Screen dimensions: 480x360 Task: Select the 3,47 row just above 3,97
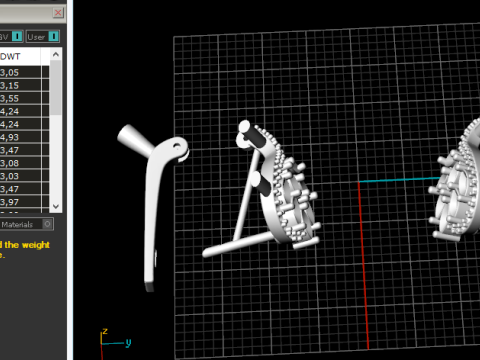24,189
